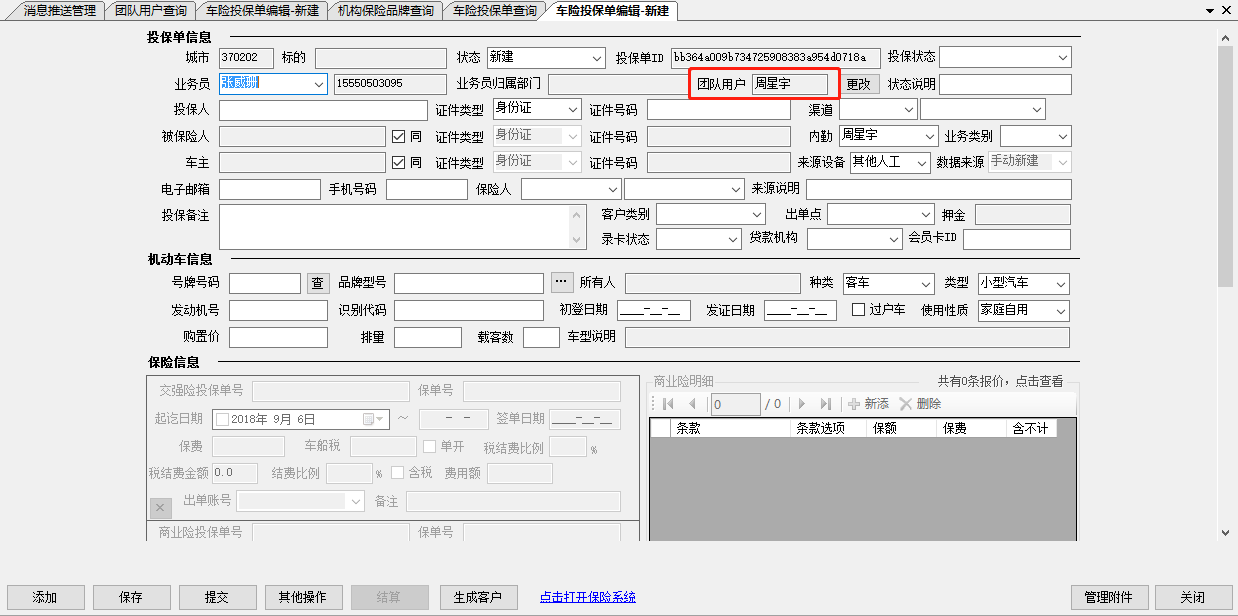Focus the 号牌号码 input field
This screenshot has width=1238, height=616.
click(265, 284)
